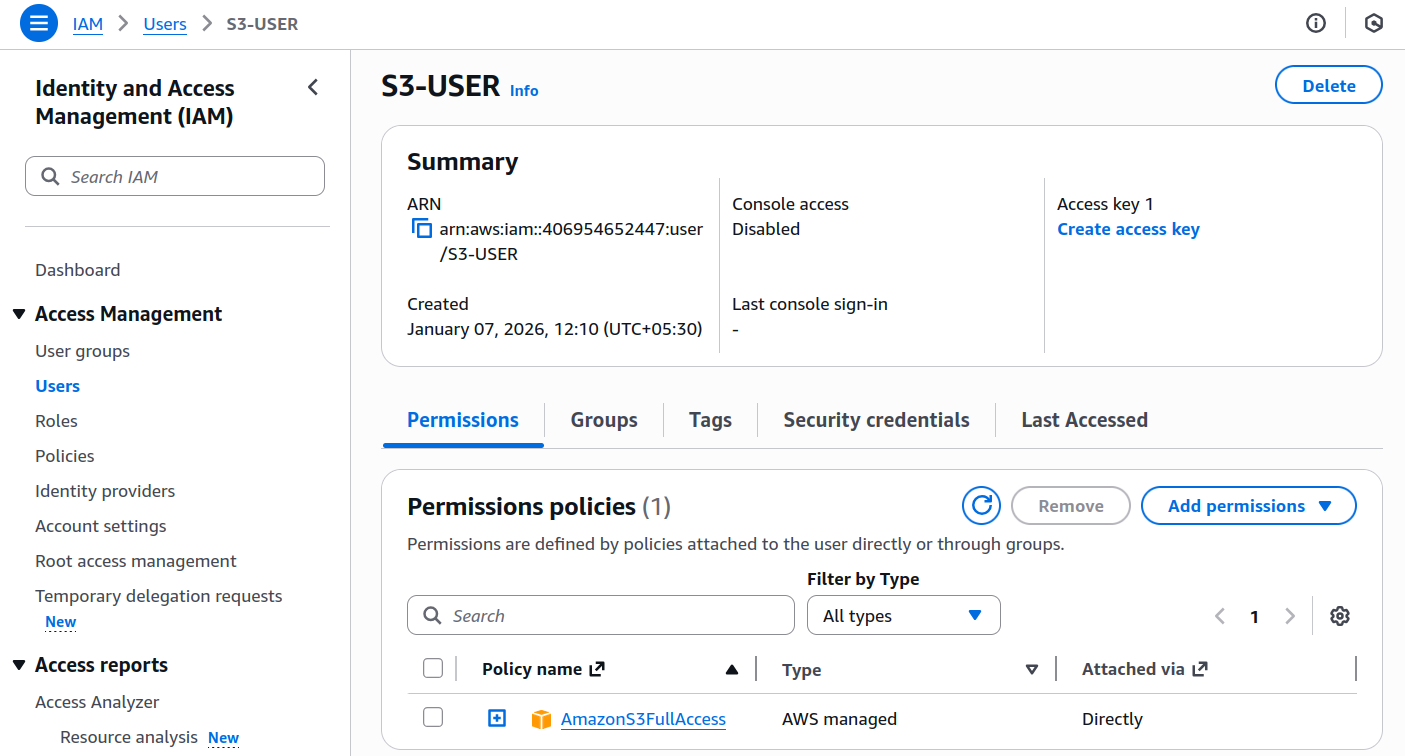This screenshot has height=756, width=1405.
Task: Open table preferences gear icon
Action: tap(1340, 616)
